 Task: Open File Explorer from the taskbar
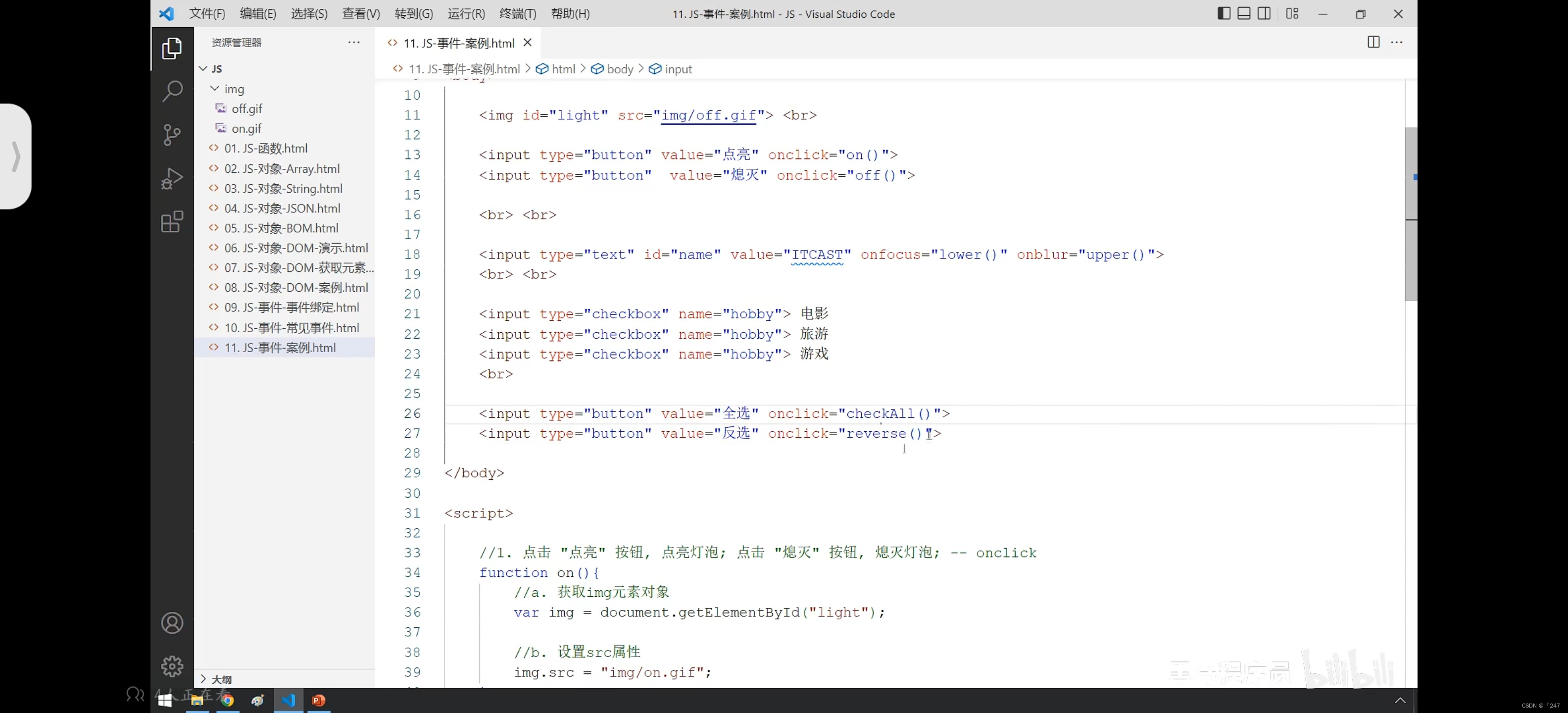pyautogui.click(x=196, y=700)
